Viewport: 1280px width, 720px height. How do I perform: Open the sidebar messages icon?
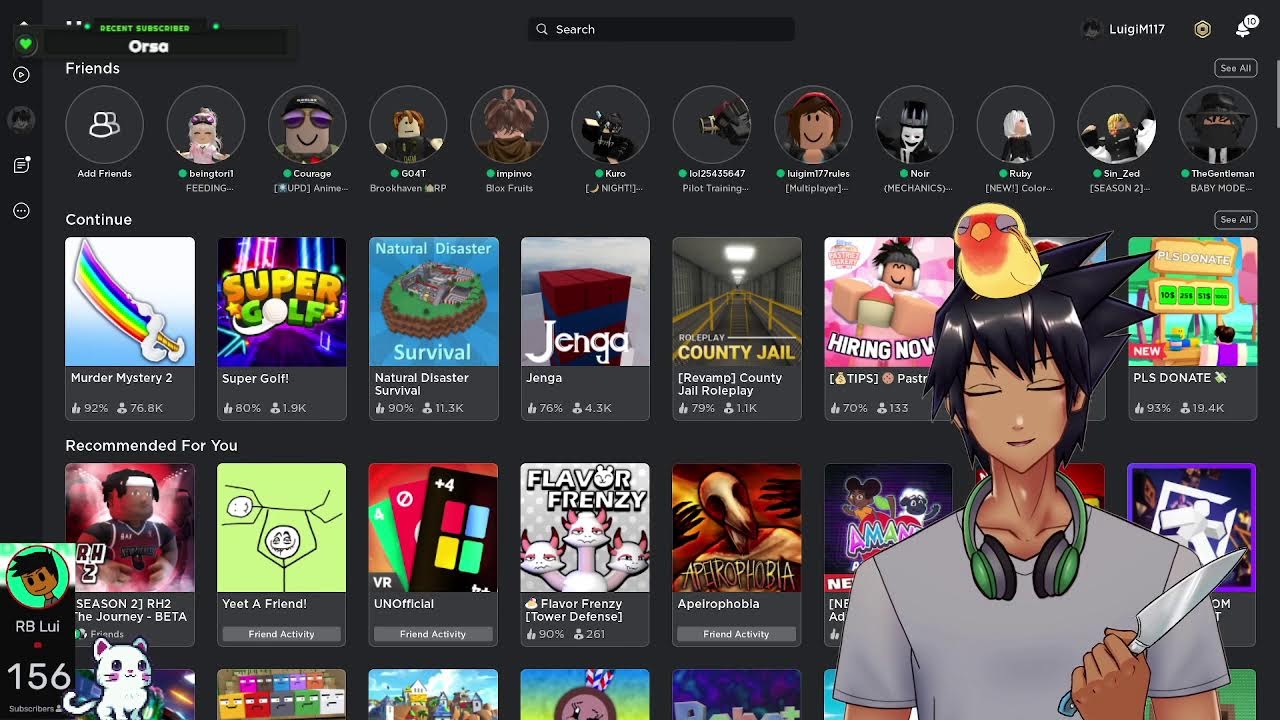[x=21, y=165]
